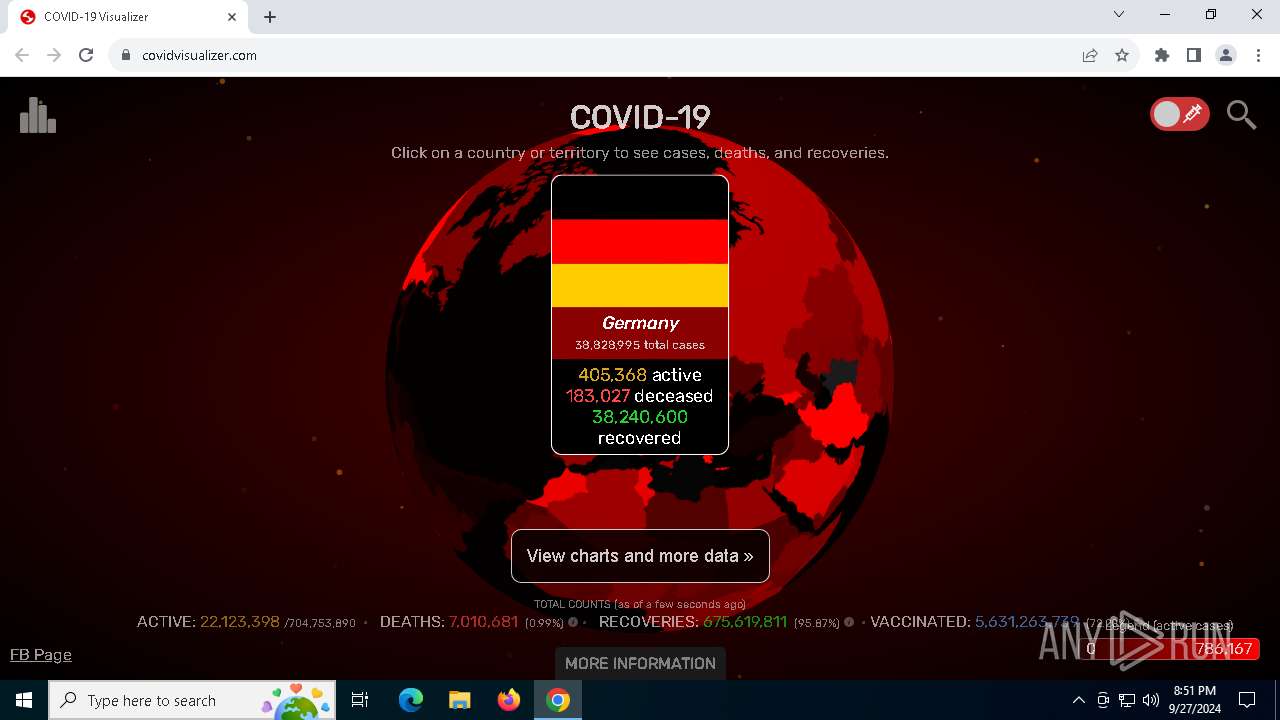Open the country search magnifier

point(1241,115)
